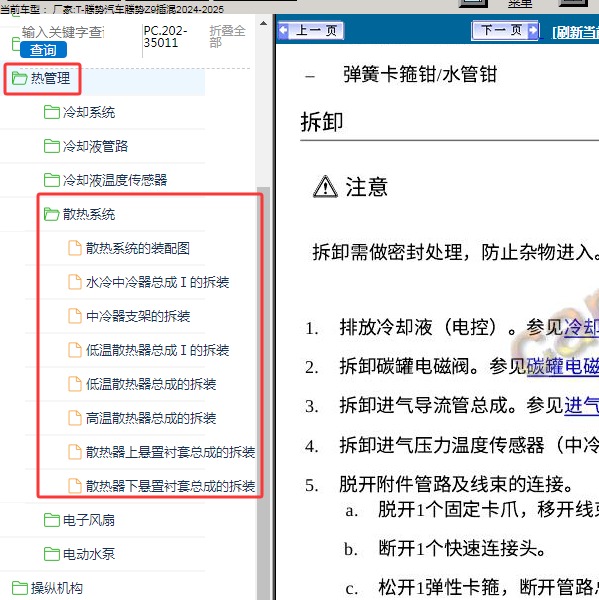The height and width of the screenshot is (600, 599).
Task: Focus the 输入关键字查询 keyword input field
Action: [x=63, y=32]
